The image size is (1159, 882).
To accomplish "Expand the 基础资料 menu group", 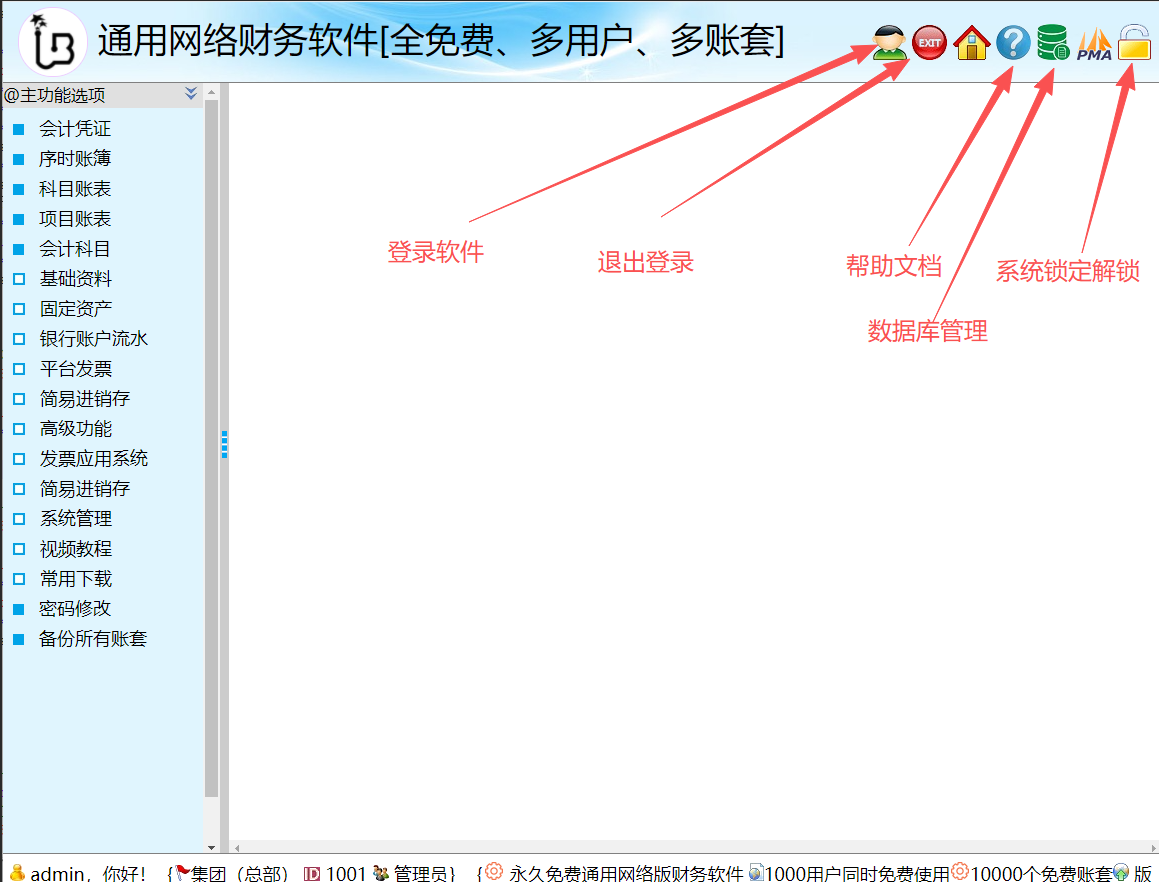I will tap(75, 279).
